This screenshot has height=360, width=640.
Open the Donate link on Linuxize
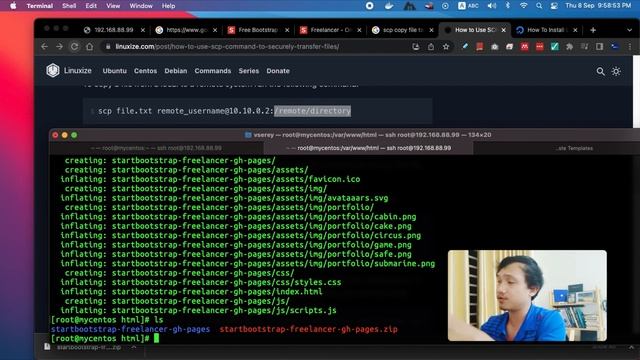point(278,71)
